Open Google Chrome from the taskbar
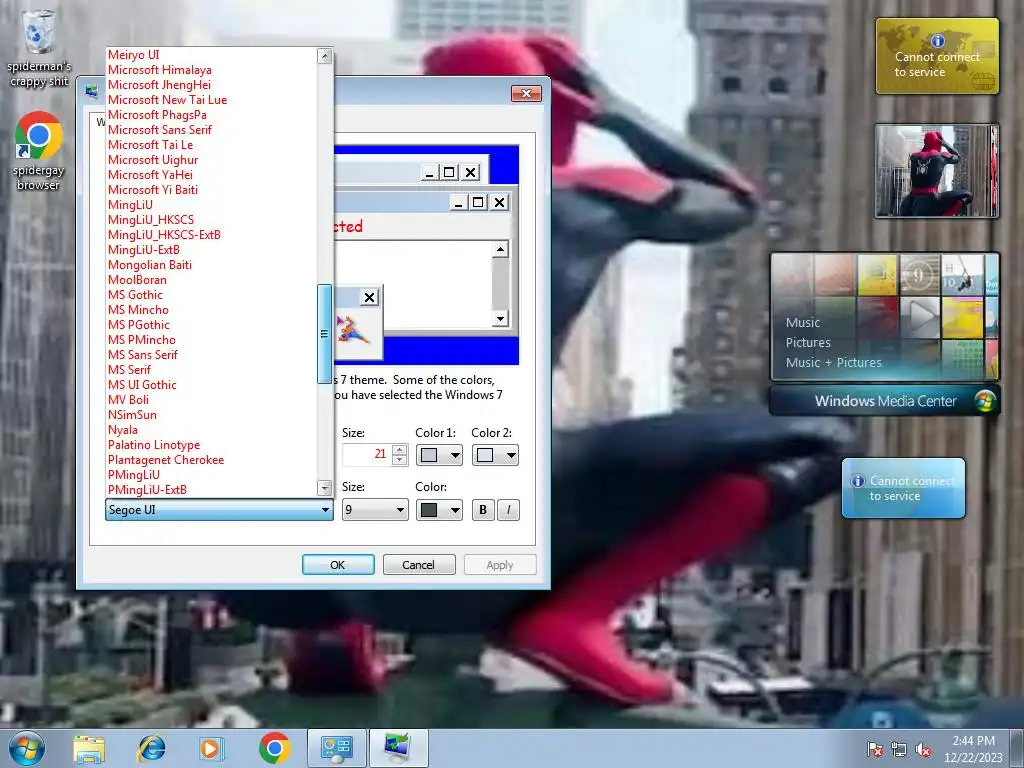This screenshot has width=1024, height=768. point(274,748)
